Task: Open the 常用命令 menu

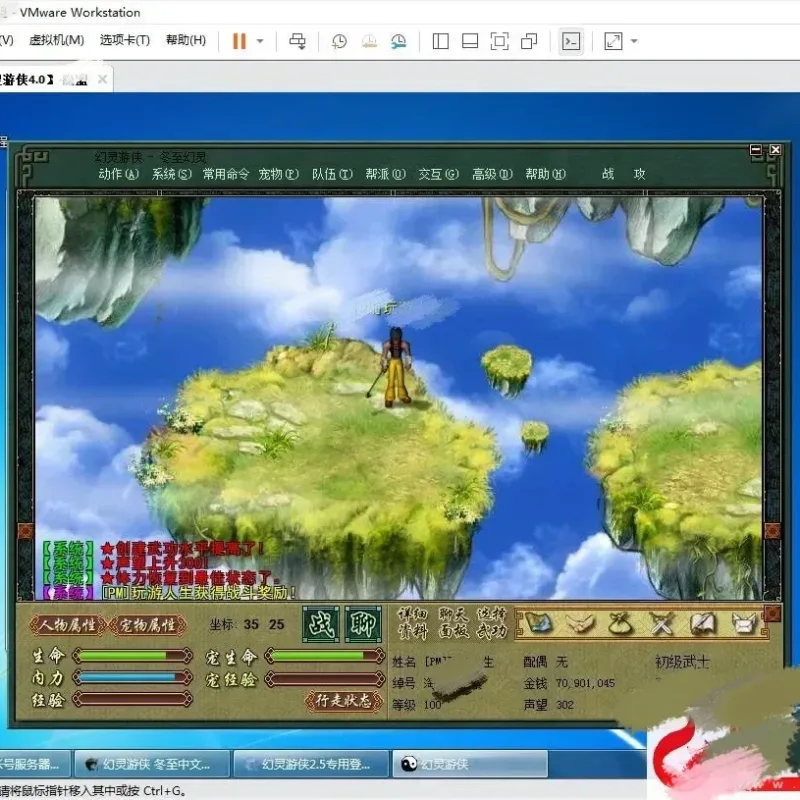Action: [x=226, y=174]
